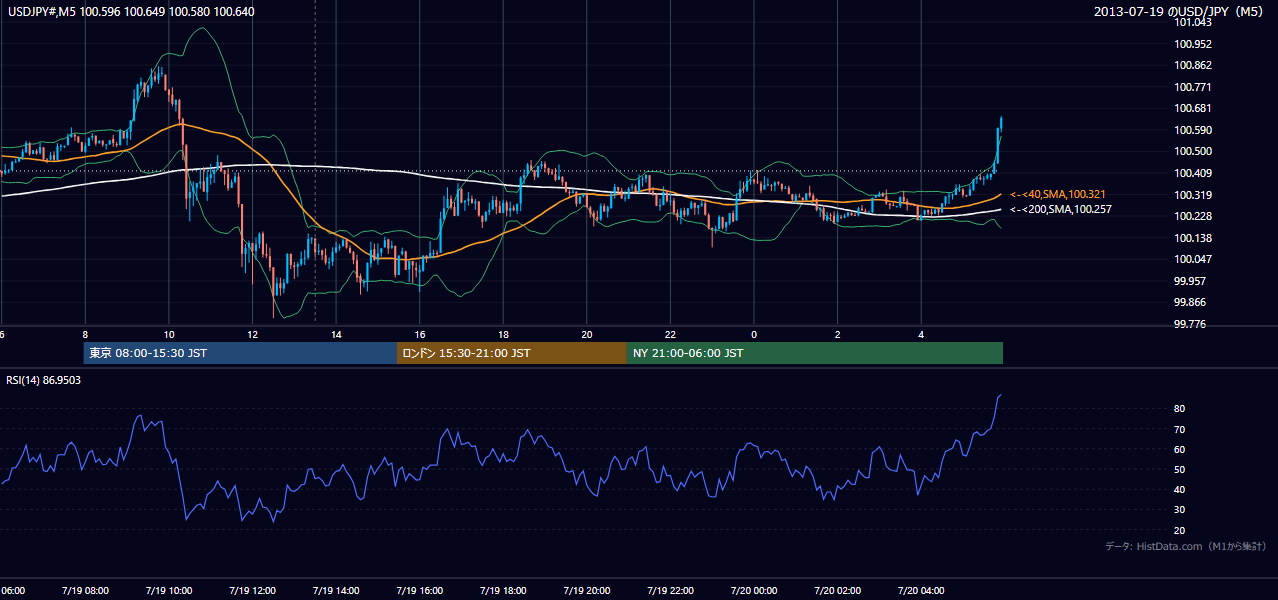Viewport: 1278px width, 600px height.
Task: Click price axis label 100.590
Action: [1195, 130]
